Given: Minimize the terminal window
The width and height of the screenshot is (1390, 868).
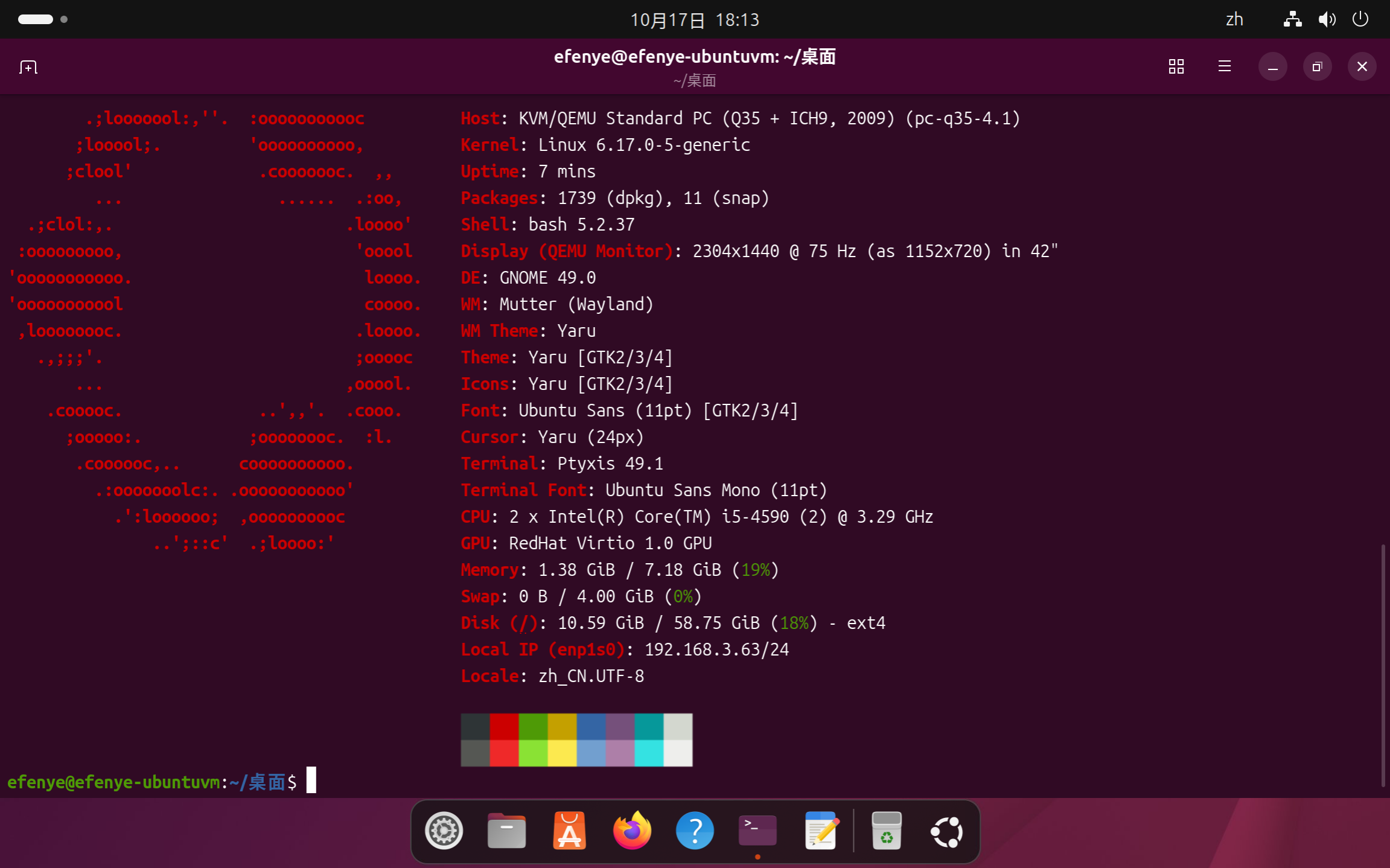Looking at the screenshot, I should (1272, 66).
